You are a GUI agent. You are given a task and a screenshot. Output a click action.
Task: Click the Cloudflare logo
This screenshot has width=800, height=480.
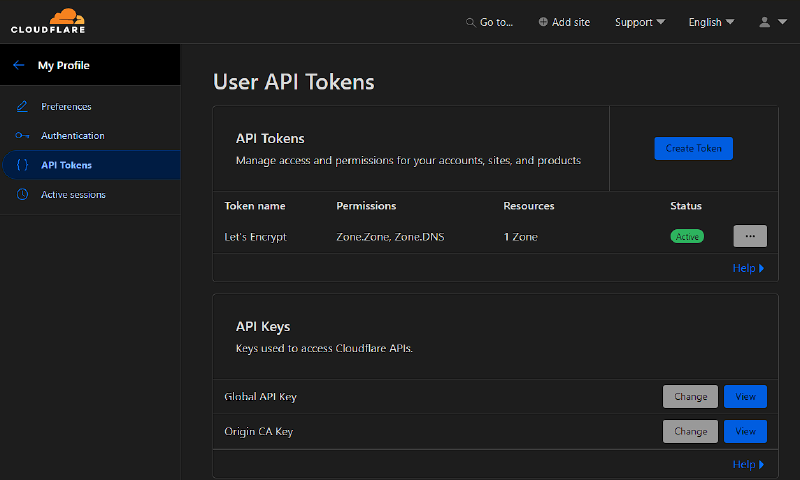[48, 21]
